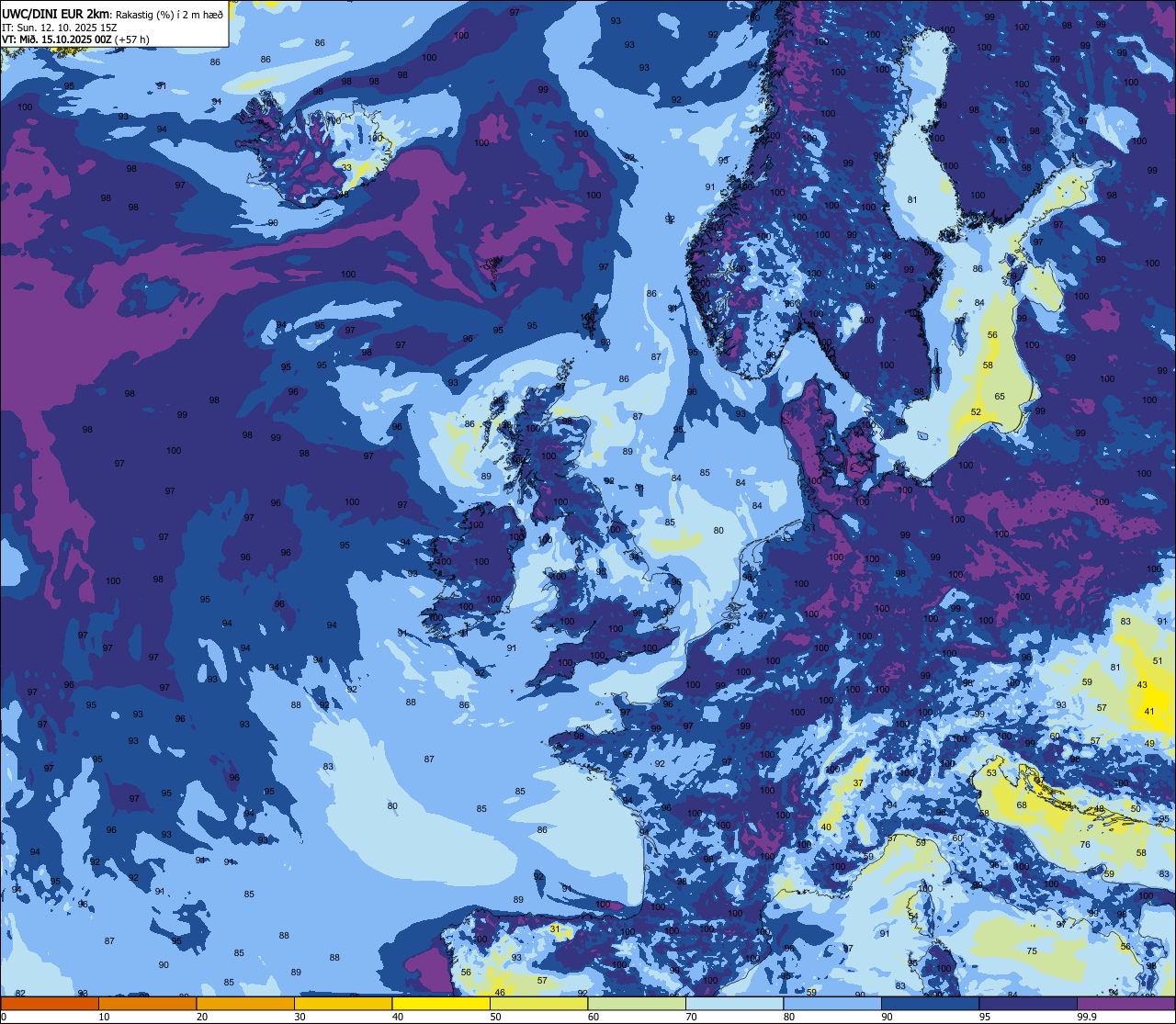
Task: Click the dark orange 0–10 legend swatch
Action: (x=50, y=1003)
